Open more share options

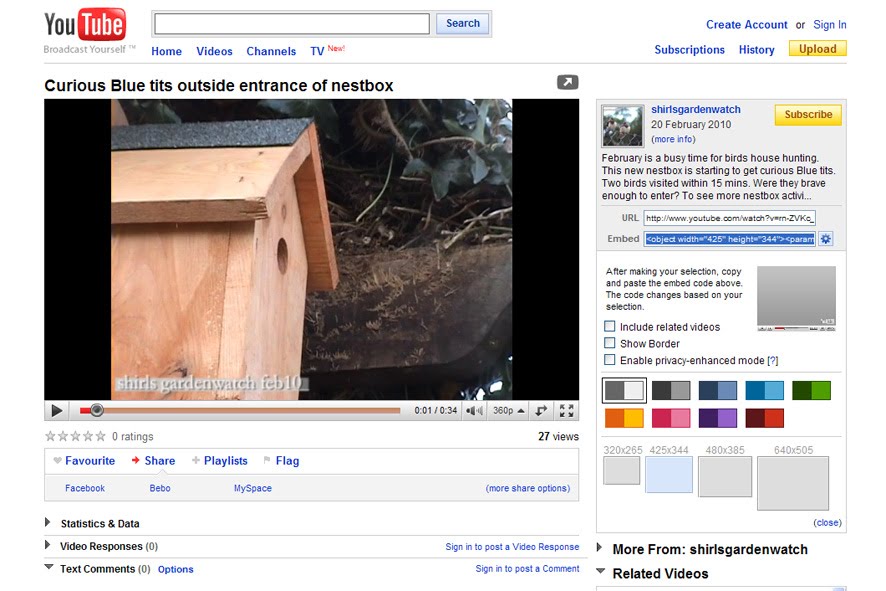tap(528, 488)
